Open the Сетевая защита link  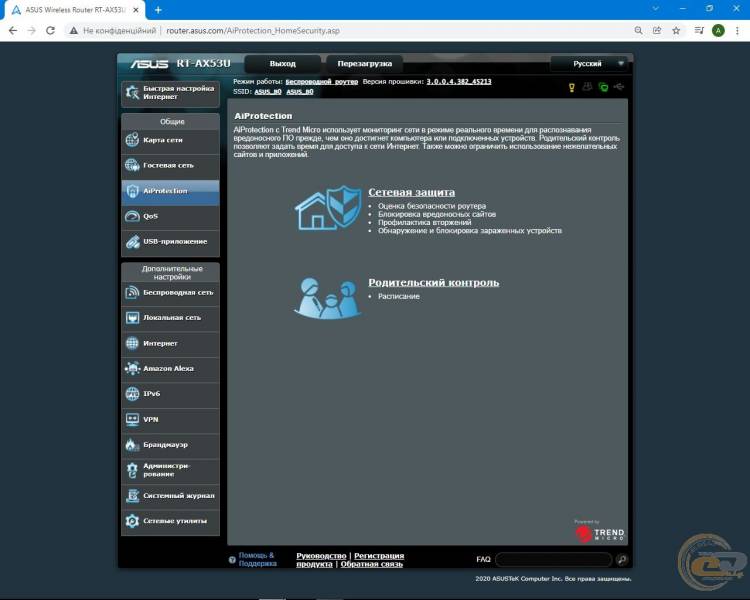411,192
